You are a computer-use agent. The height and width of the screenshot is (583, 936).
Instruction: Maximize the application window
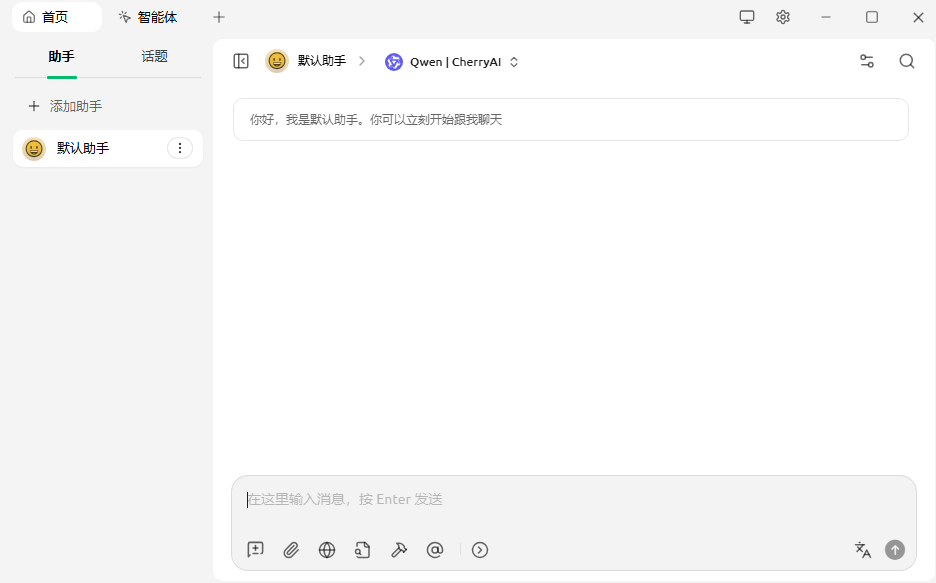pyautogui.click(x=872, y=17)
